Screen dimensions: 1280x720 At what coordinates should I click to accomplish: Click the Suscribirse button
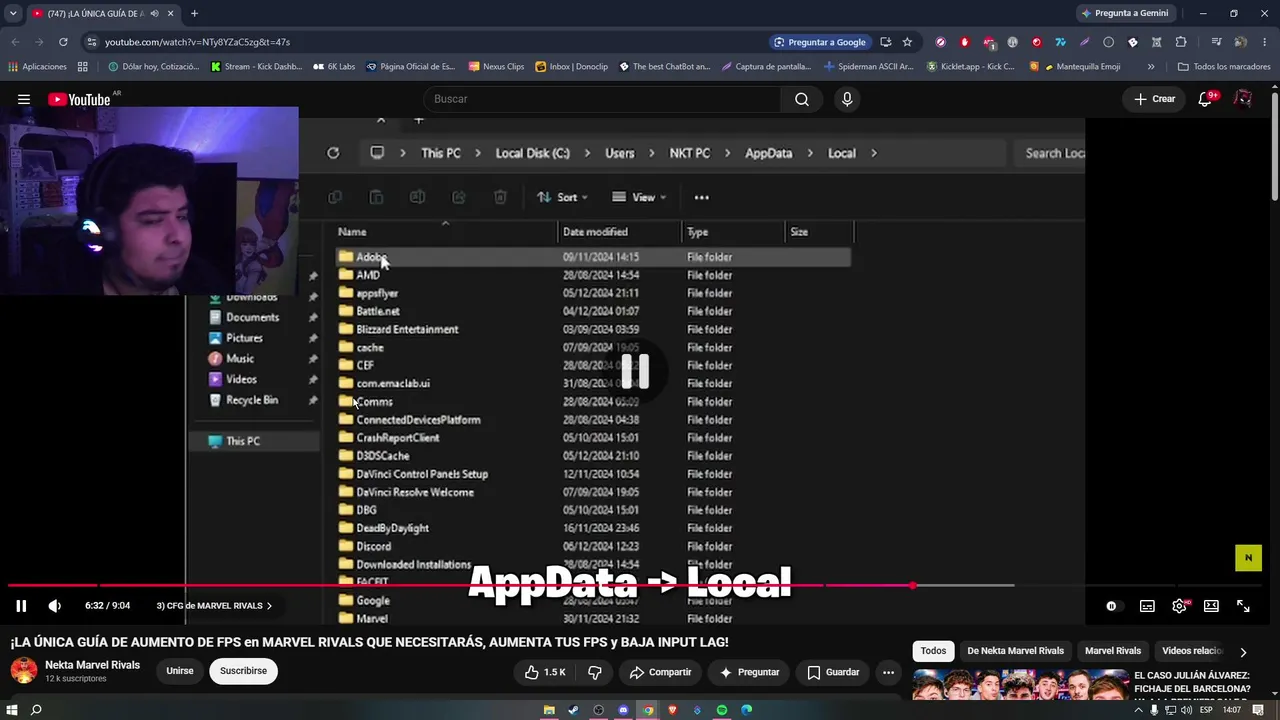click(x=243, y=671)
